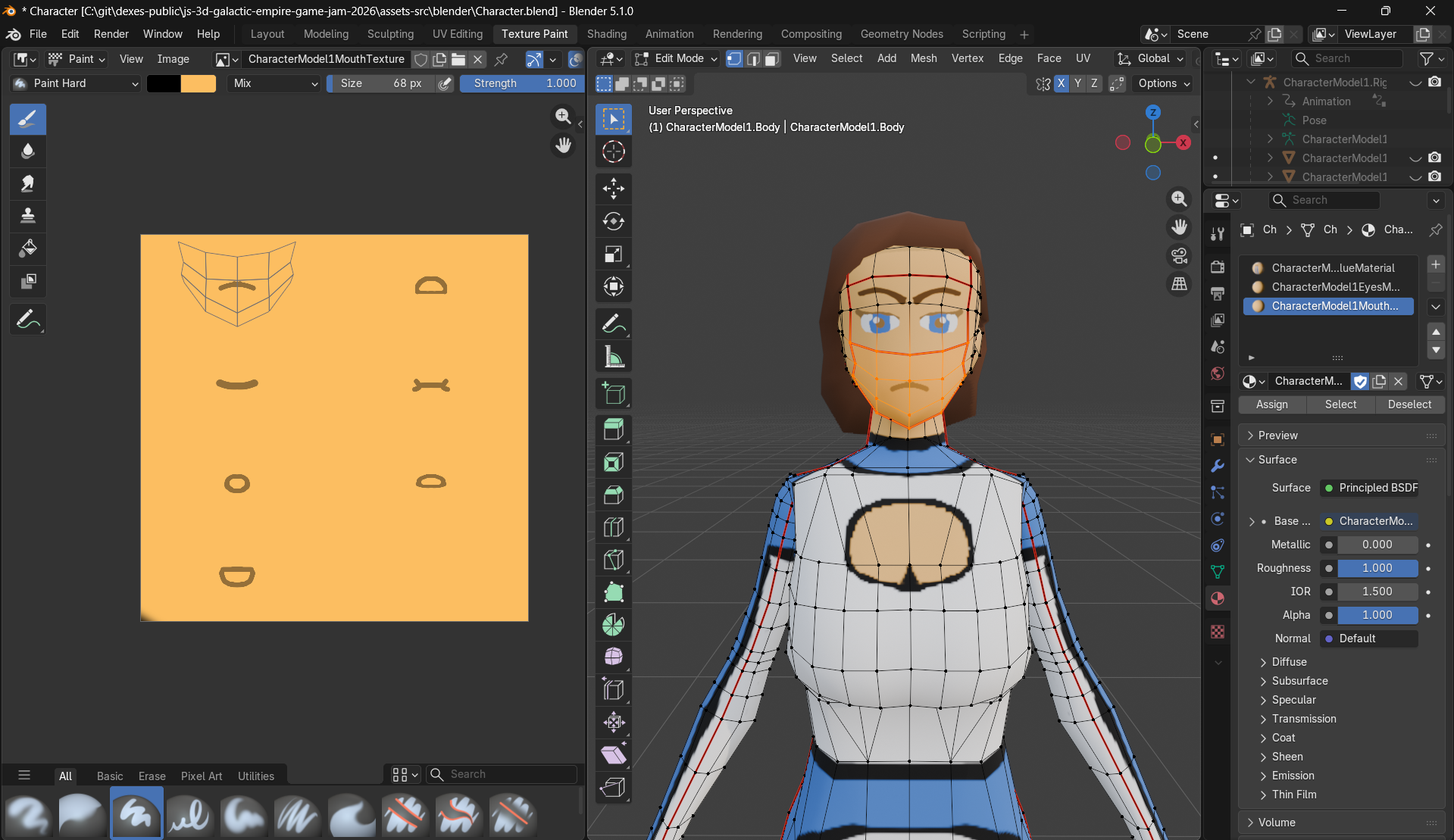
Task: Open the Modifier Properties wrench tab
Action: 1218,466
